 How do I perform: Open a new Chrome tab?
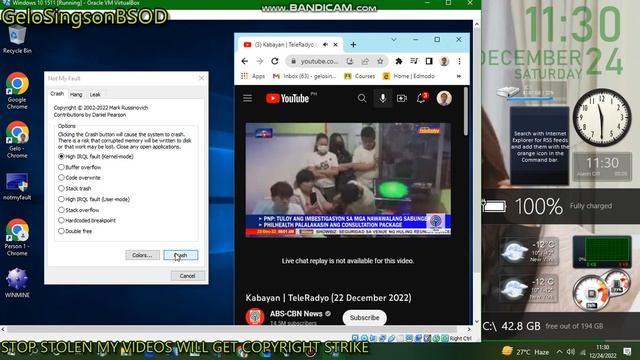point(353,44)
